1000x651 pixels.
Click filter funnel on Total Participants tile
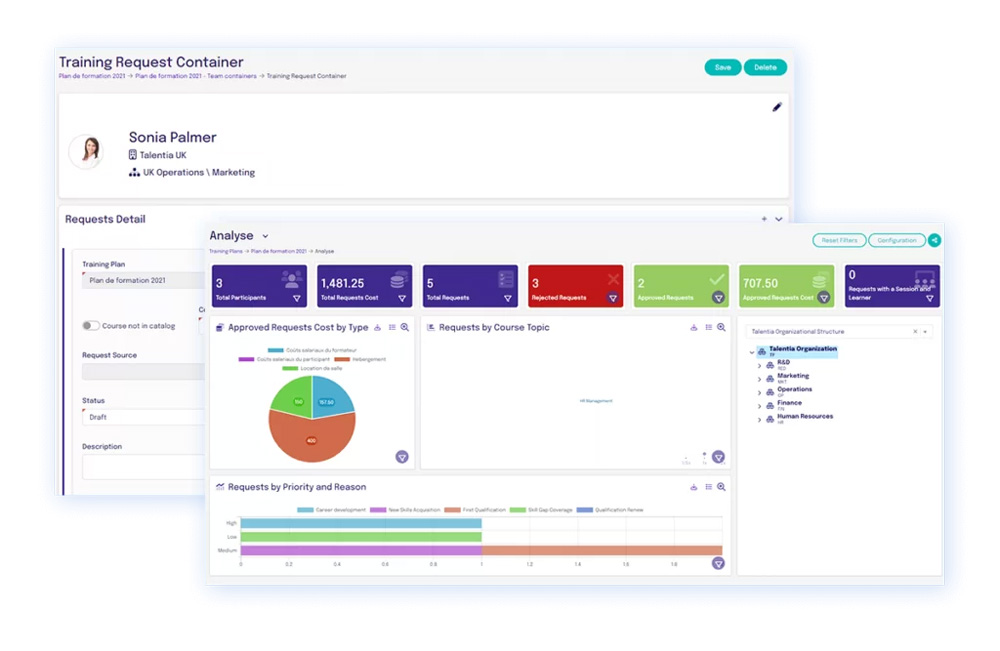pos(297,298)
